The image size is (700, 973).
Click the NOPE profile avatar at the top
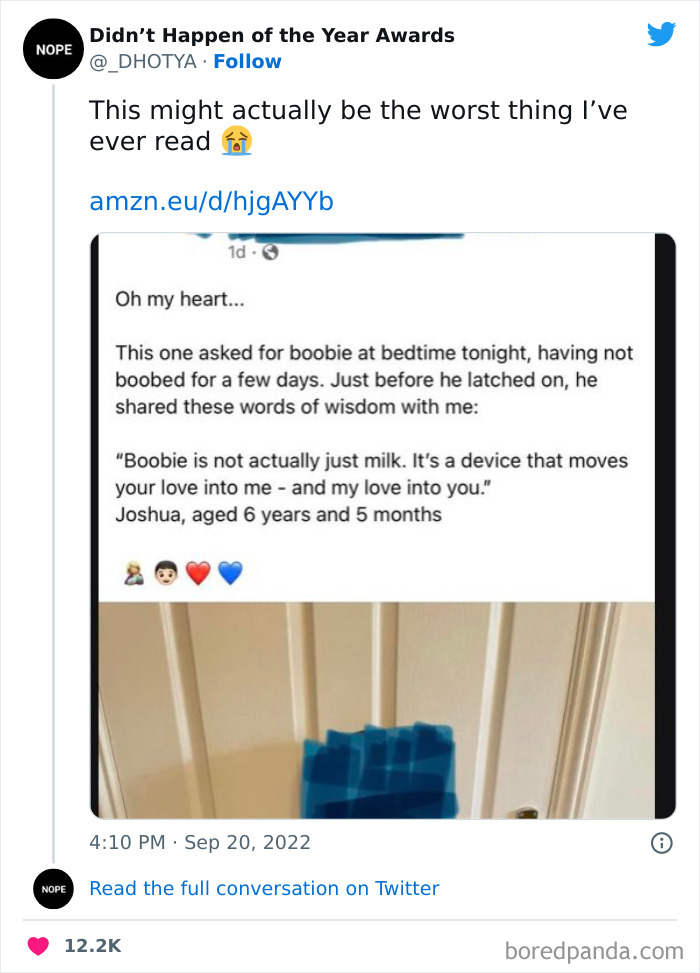tap(53, 48)
